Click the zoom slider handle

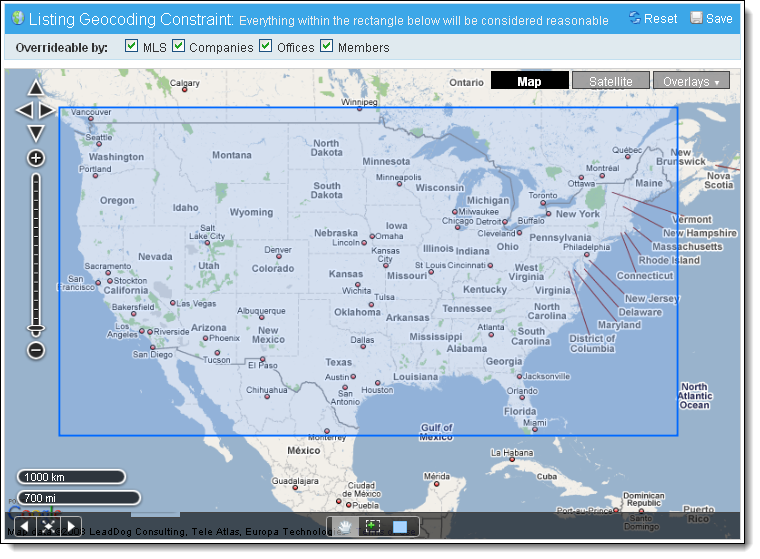(x=36, y=330)
